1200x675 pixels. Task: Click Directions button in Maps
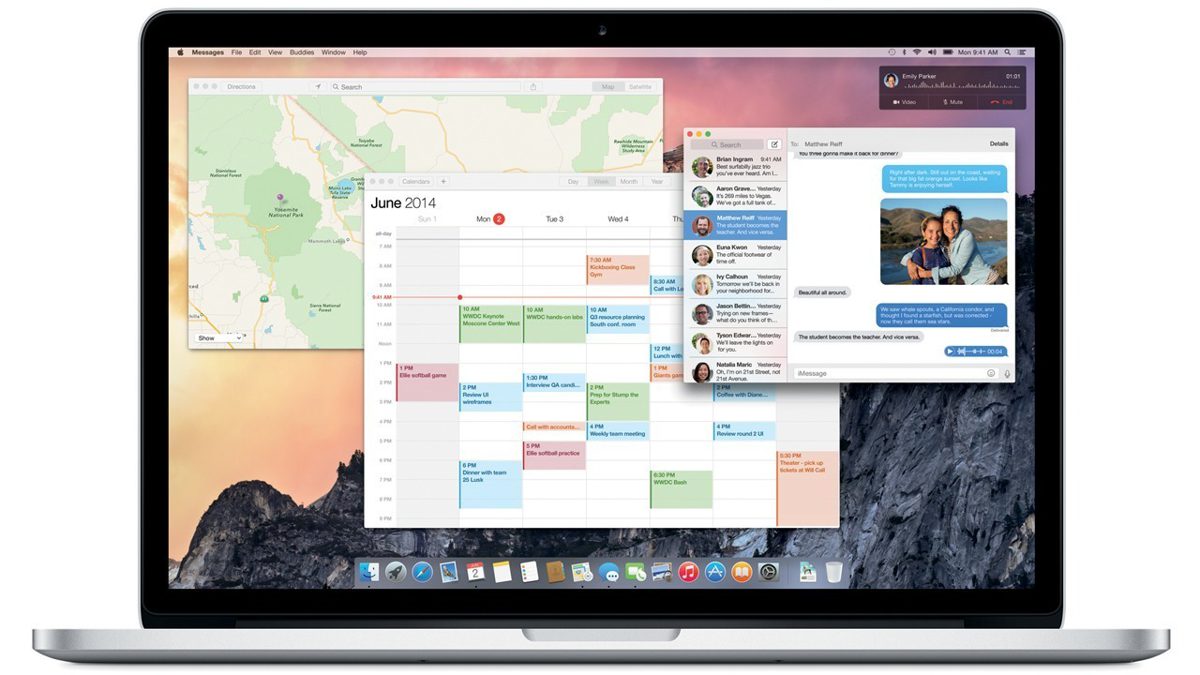coord(241,87)
